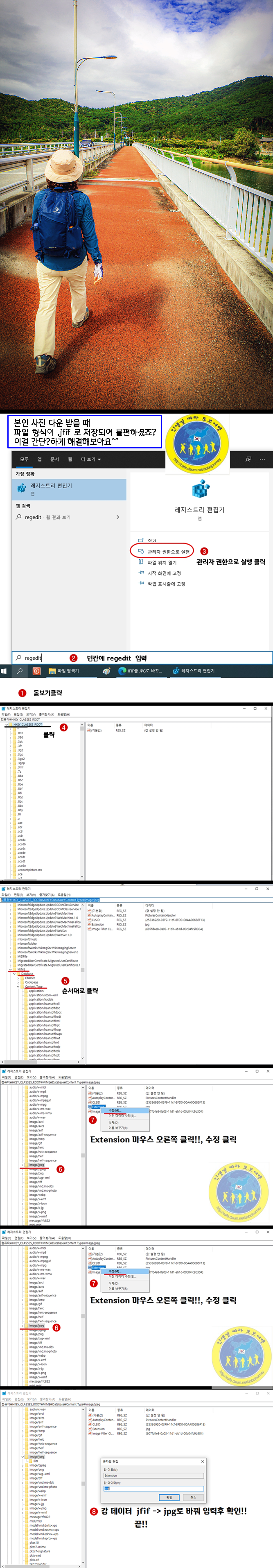This screenshot has width=273, height=1568.
Task: Open the Windows Start button
Action: pos(4,671)
